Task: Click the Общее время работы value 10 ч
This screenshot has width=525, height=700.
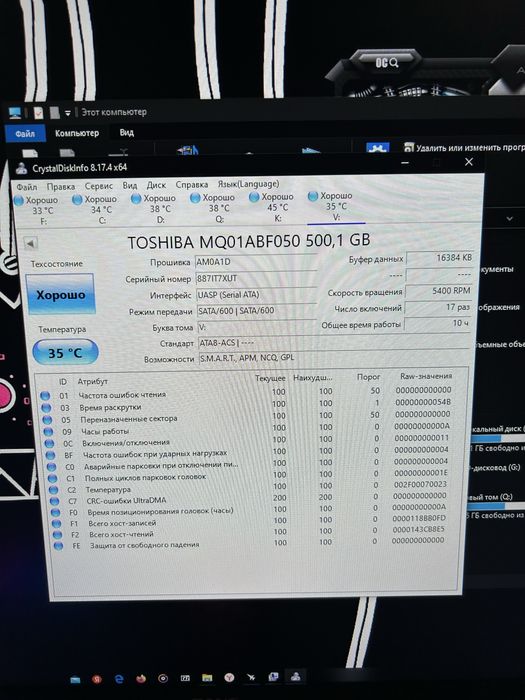Action: [x=438, y=323]
